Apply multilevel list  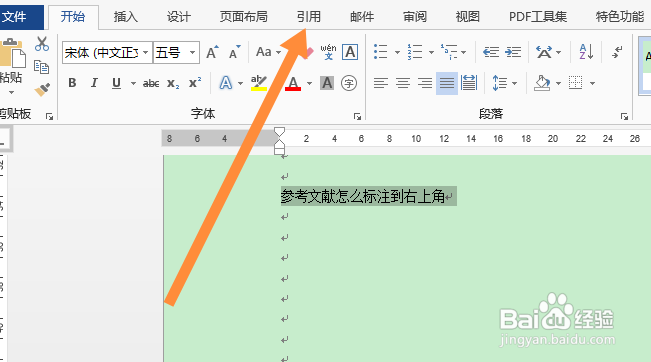(449, 52)
